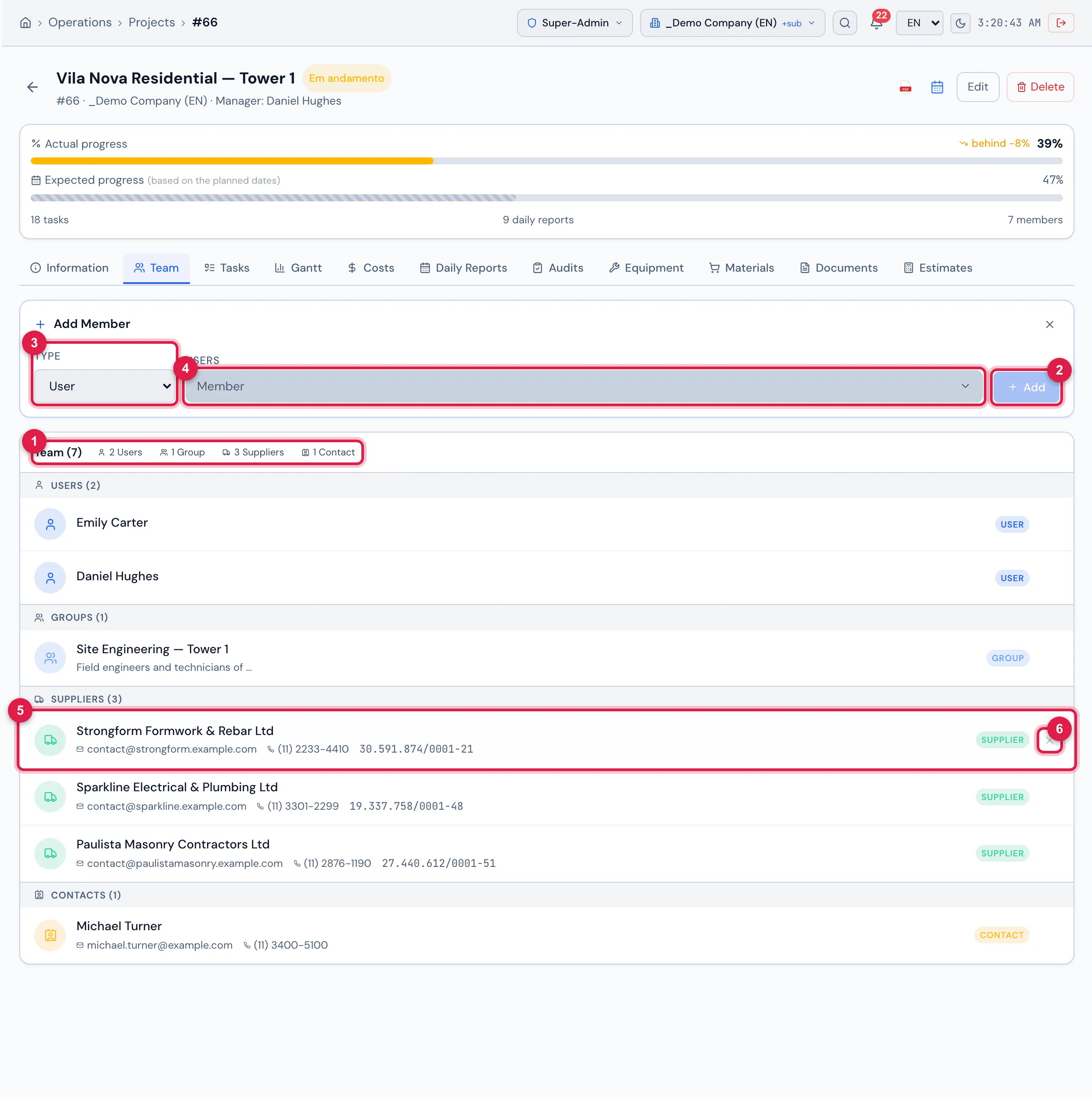Click Daniel Hughes's user avatar
Image resolution: width=1092 pixels, height=1099 pixels.
(50, 577)
